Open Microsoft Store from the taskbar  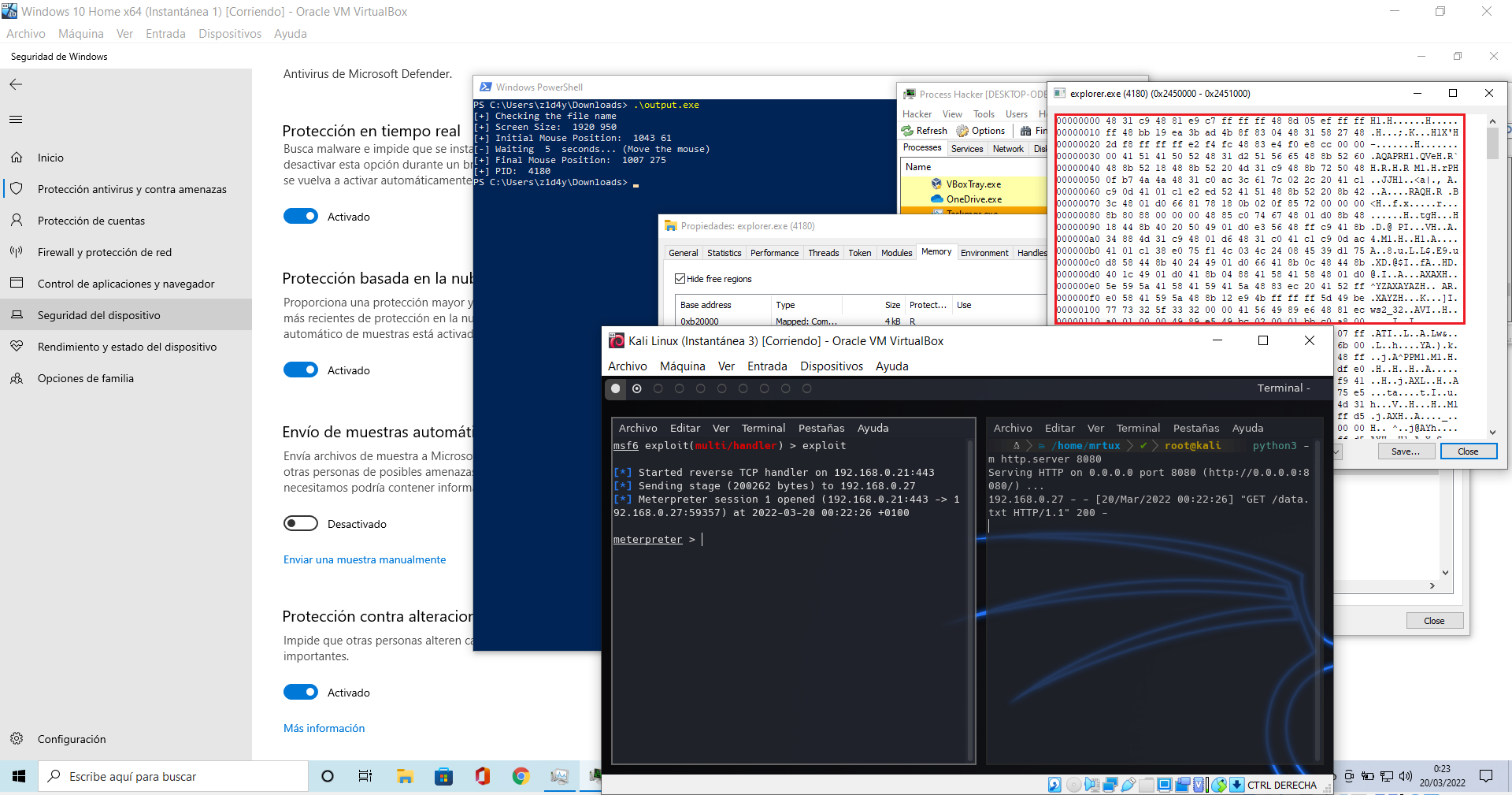coord(443,777)
